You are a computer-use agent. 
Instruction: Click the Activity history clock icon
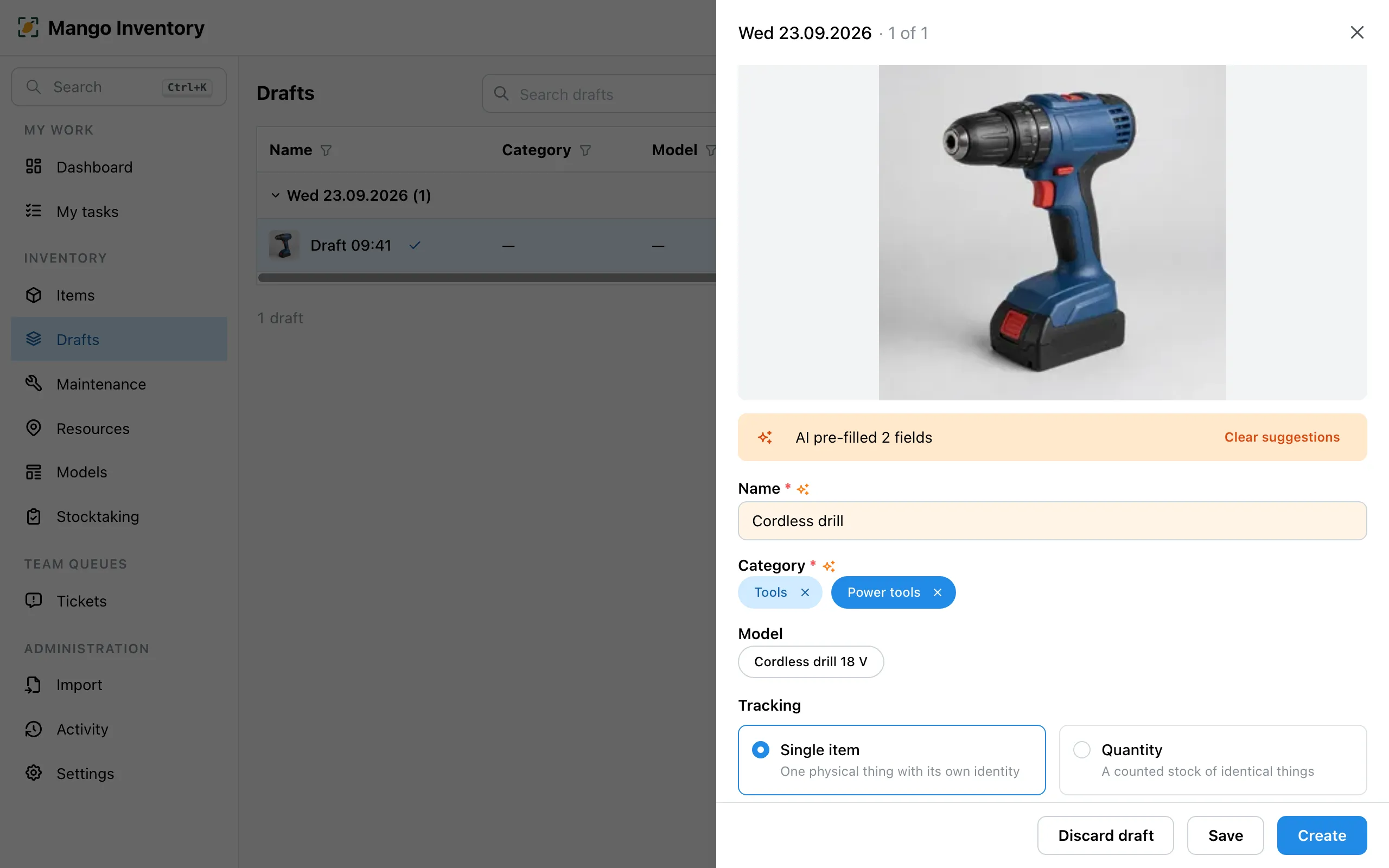click(x=33, y=729)
